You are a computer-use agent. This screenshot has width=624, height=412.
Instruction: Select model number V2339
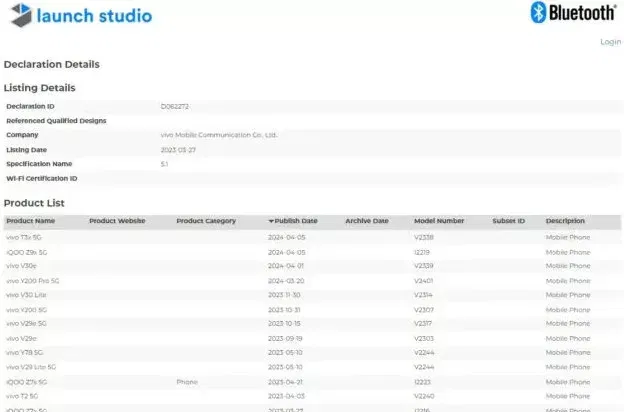[424, 266]
